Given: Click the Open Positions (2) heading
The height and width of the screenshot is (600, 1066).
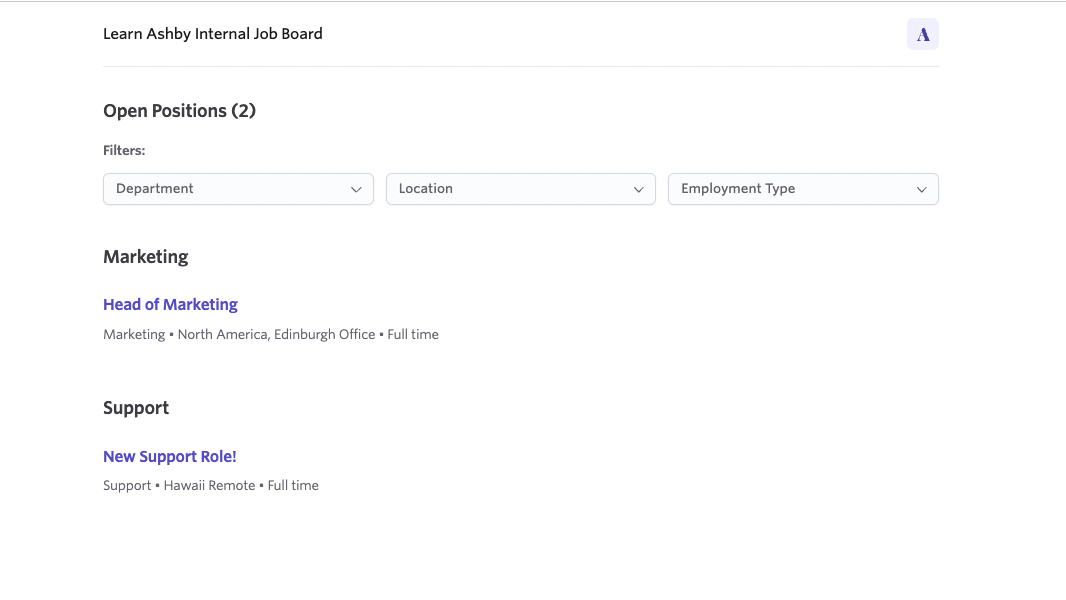Looking at the screenshot, I should [179, 111].
